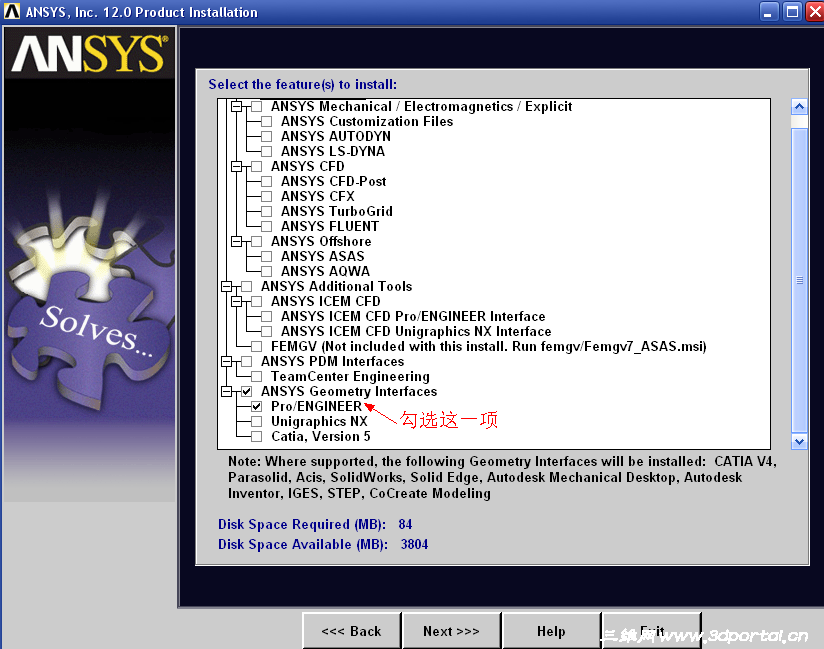The height and width of the screenshot is (649, 824).
Task: Click the feature list scrollbar thumb
Action: tap(799, 280)
